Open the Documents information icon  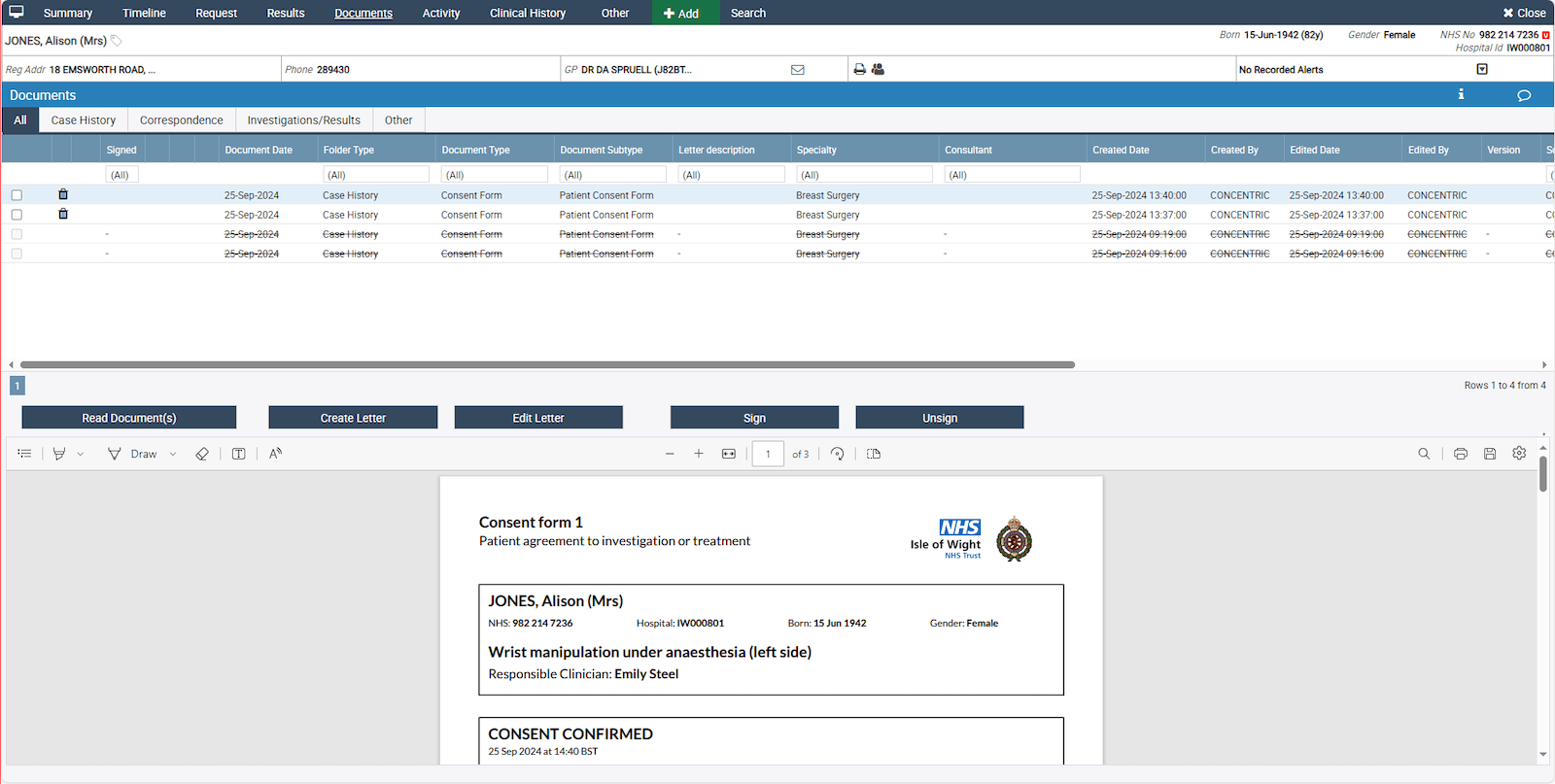point(1461,94)
